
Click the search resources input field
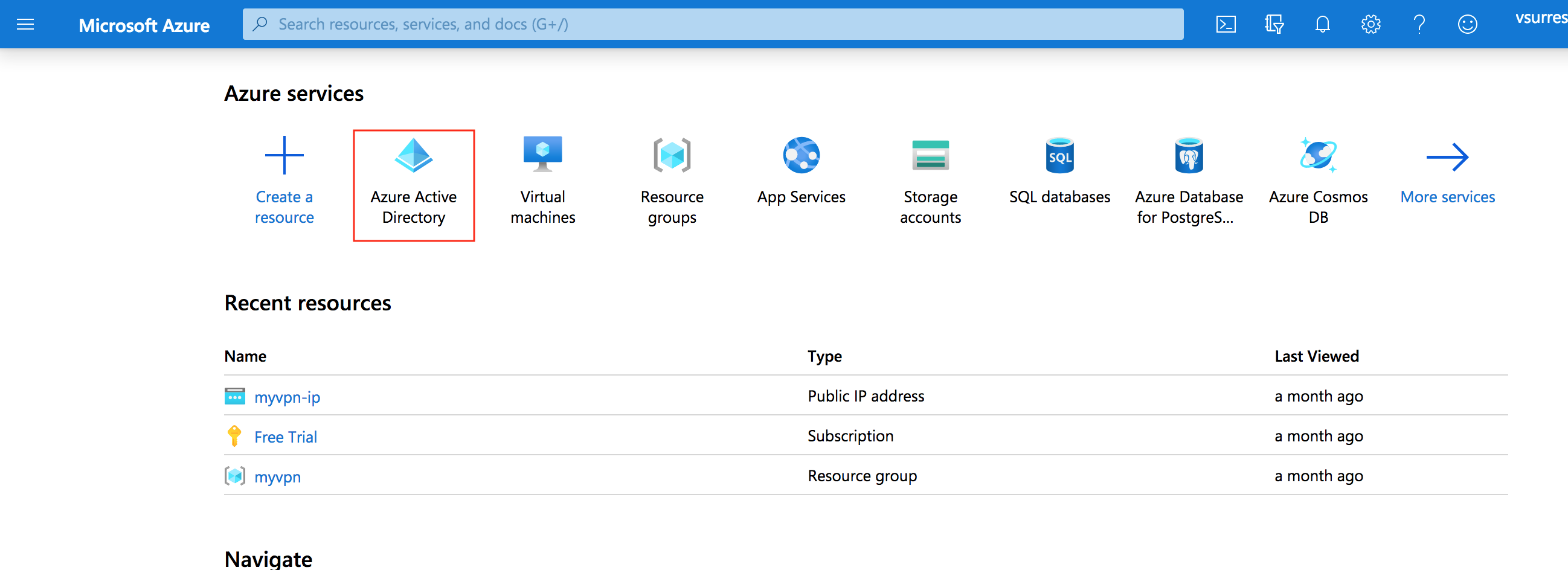click(712, 24)
